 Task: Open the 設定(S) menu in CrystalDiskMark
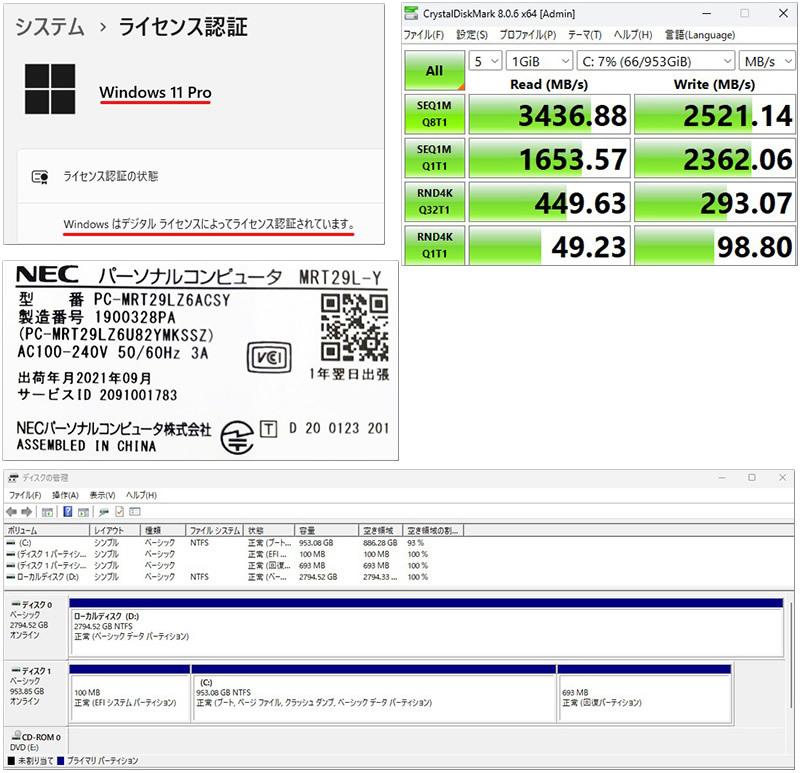[x=471, y=35]
